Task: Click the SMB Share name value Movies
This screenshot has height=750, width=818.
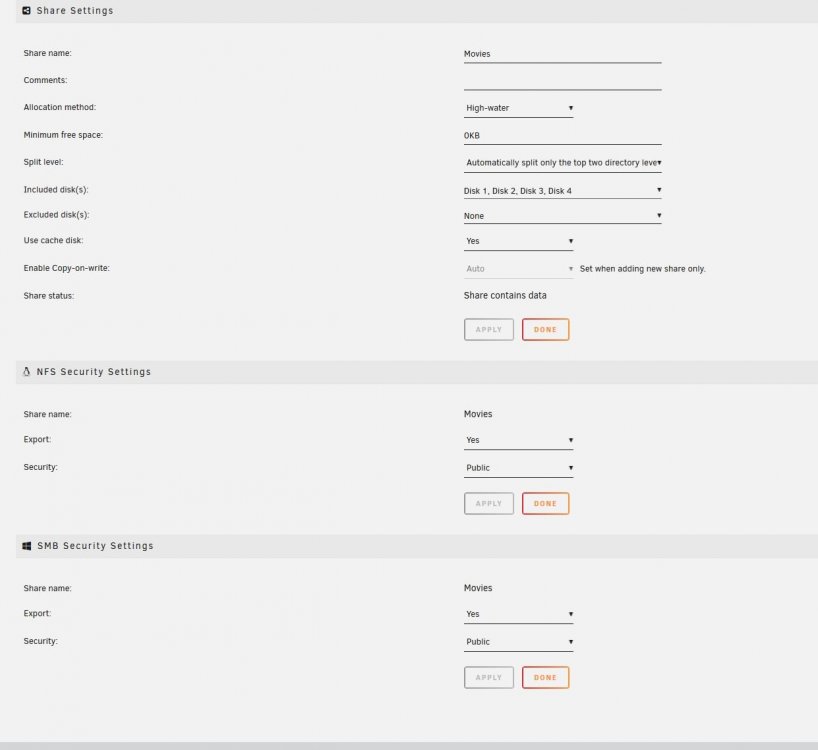Action: 478,588
